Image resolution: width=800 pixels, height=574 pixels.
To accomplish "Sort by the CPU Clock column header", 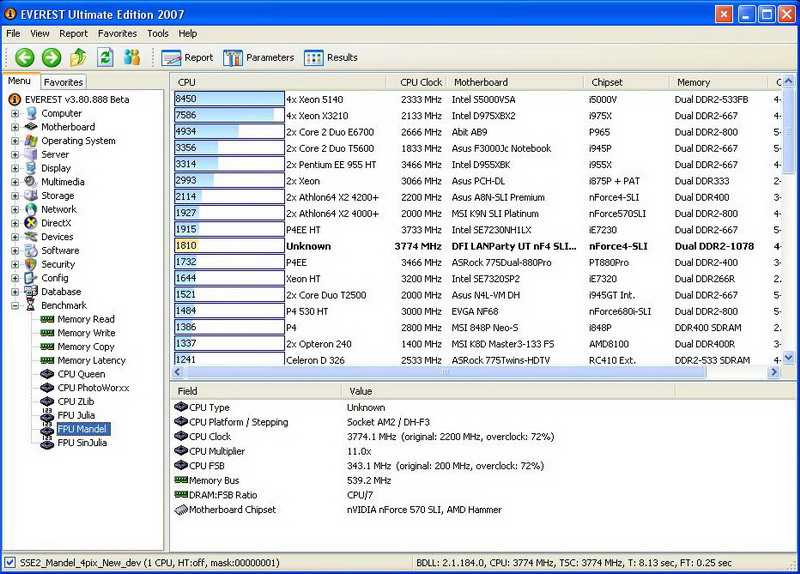I will (x=416, y=82).
